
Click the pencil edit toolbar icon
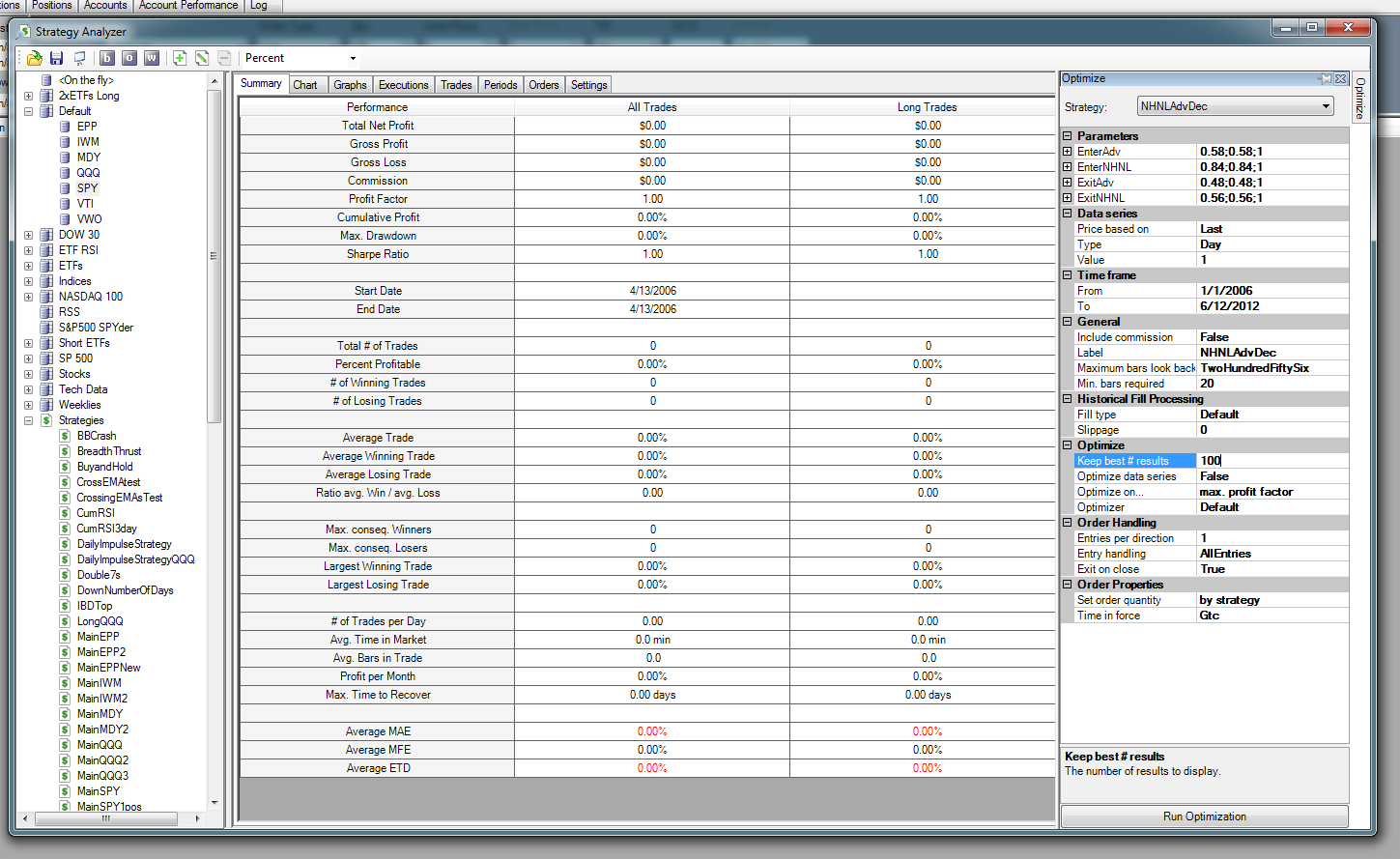pos(202,58)
